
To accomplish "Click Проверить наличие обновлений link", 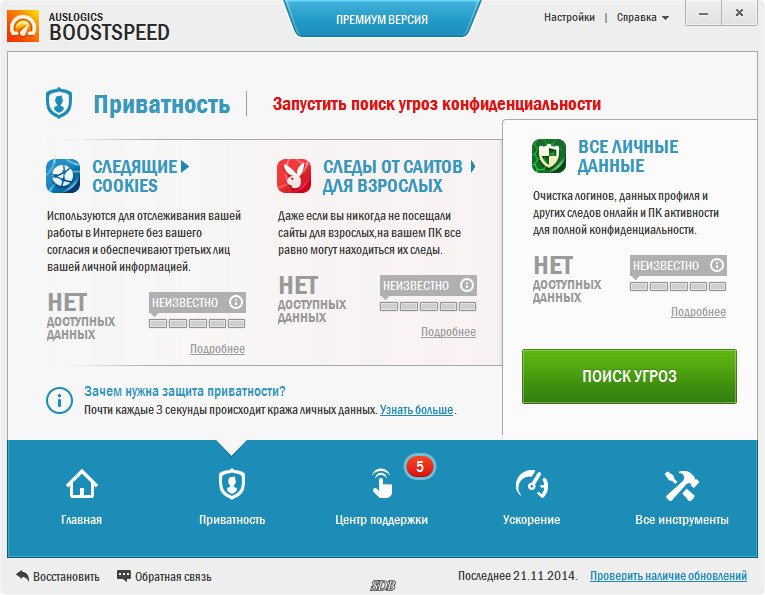I will [668, 576].
